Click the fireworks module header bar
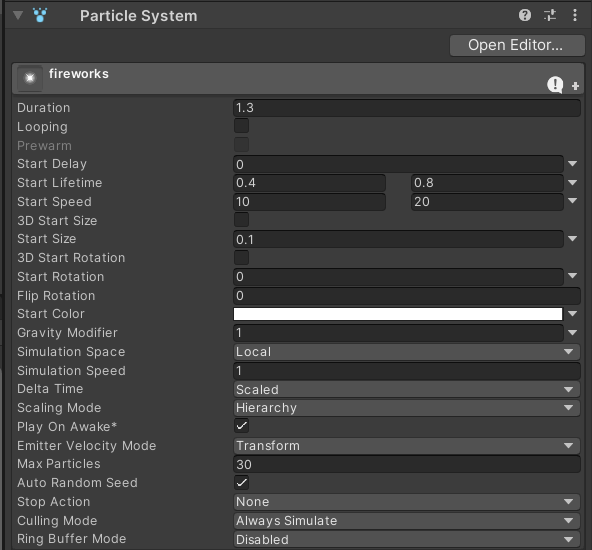This screenshot has width=592, height=550. click(x=298, y=79)
